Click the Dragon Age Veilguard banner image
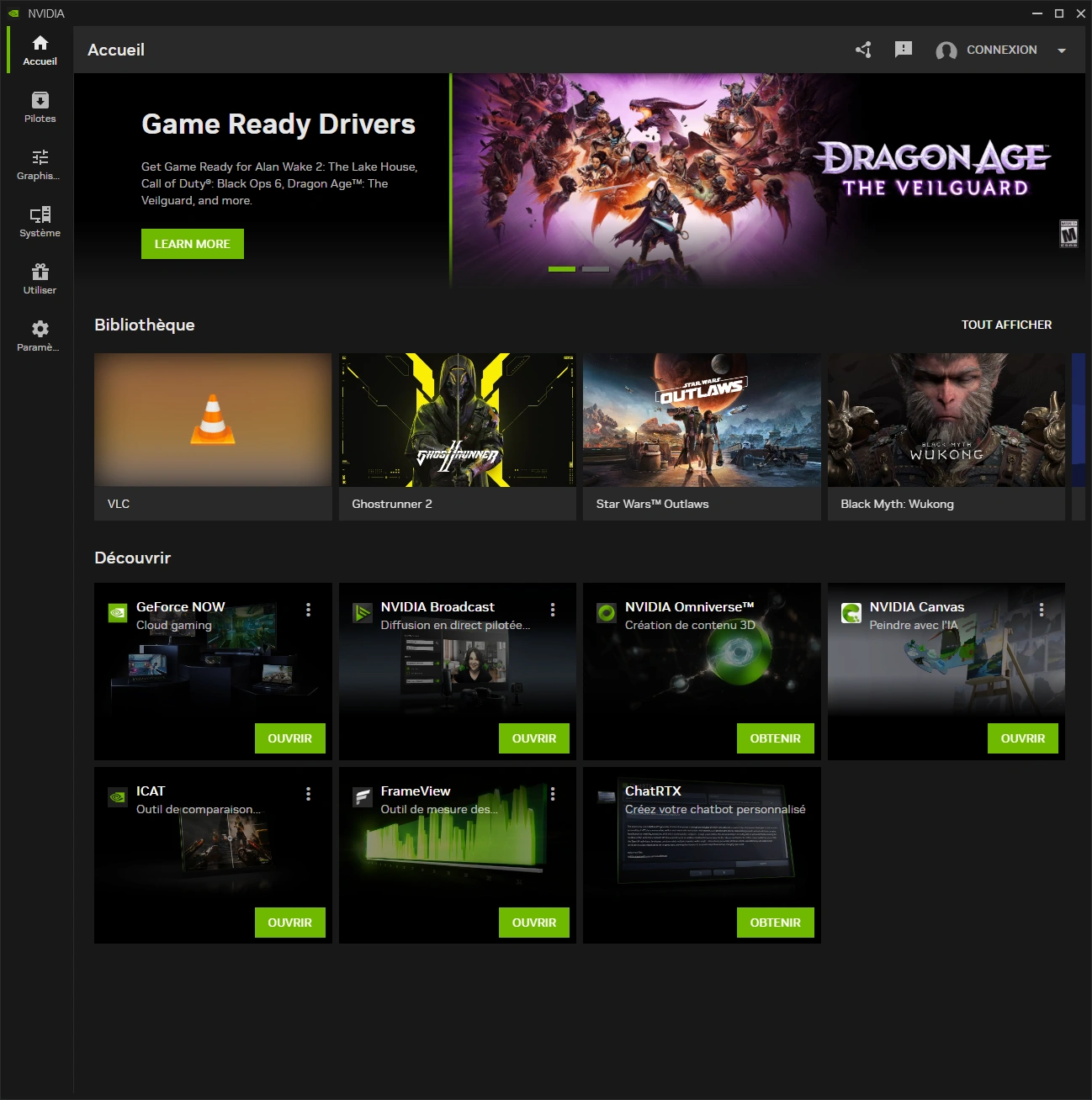The height and width of the screenshot is (1100, 1092). click(x=769, y=181)
